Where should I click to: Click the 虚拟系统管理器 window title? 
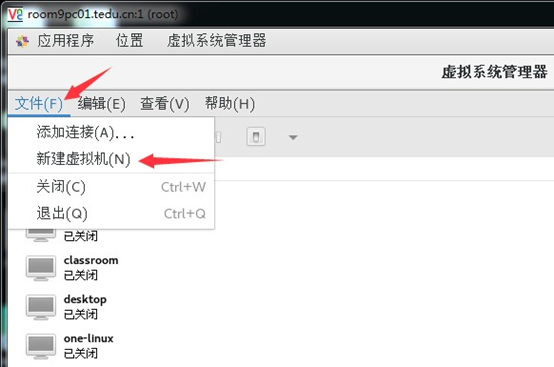pos(494,72)
